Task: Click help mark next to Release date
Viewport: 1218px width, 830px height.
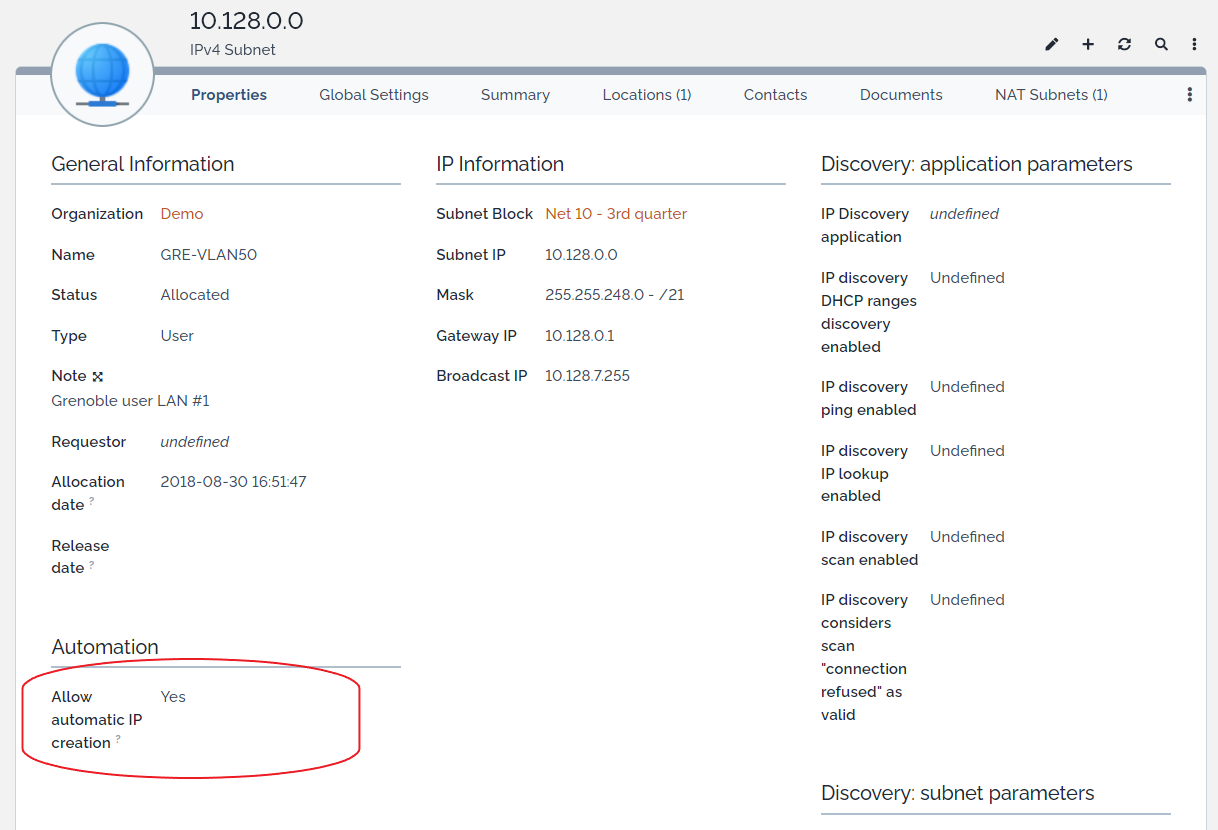Action: point(92,565)
